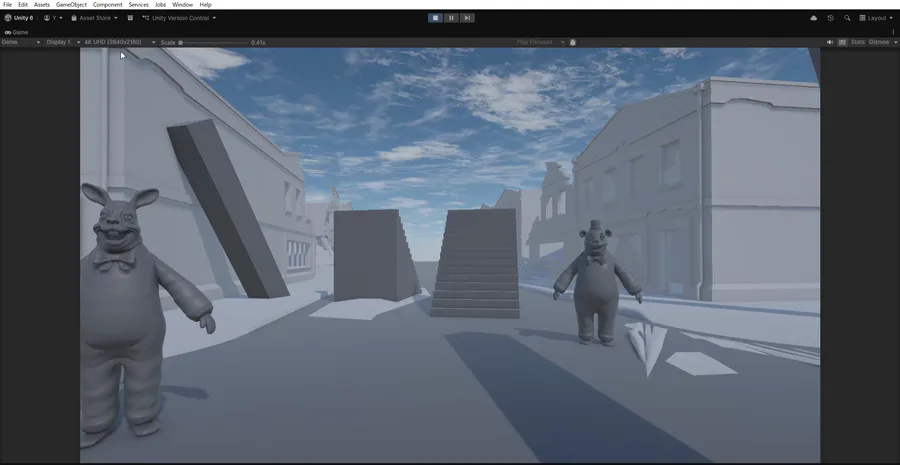Open the account Y dropdown
The width and height of the screenshot is (900, 465).
click(53, 18)
